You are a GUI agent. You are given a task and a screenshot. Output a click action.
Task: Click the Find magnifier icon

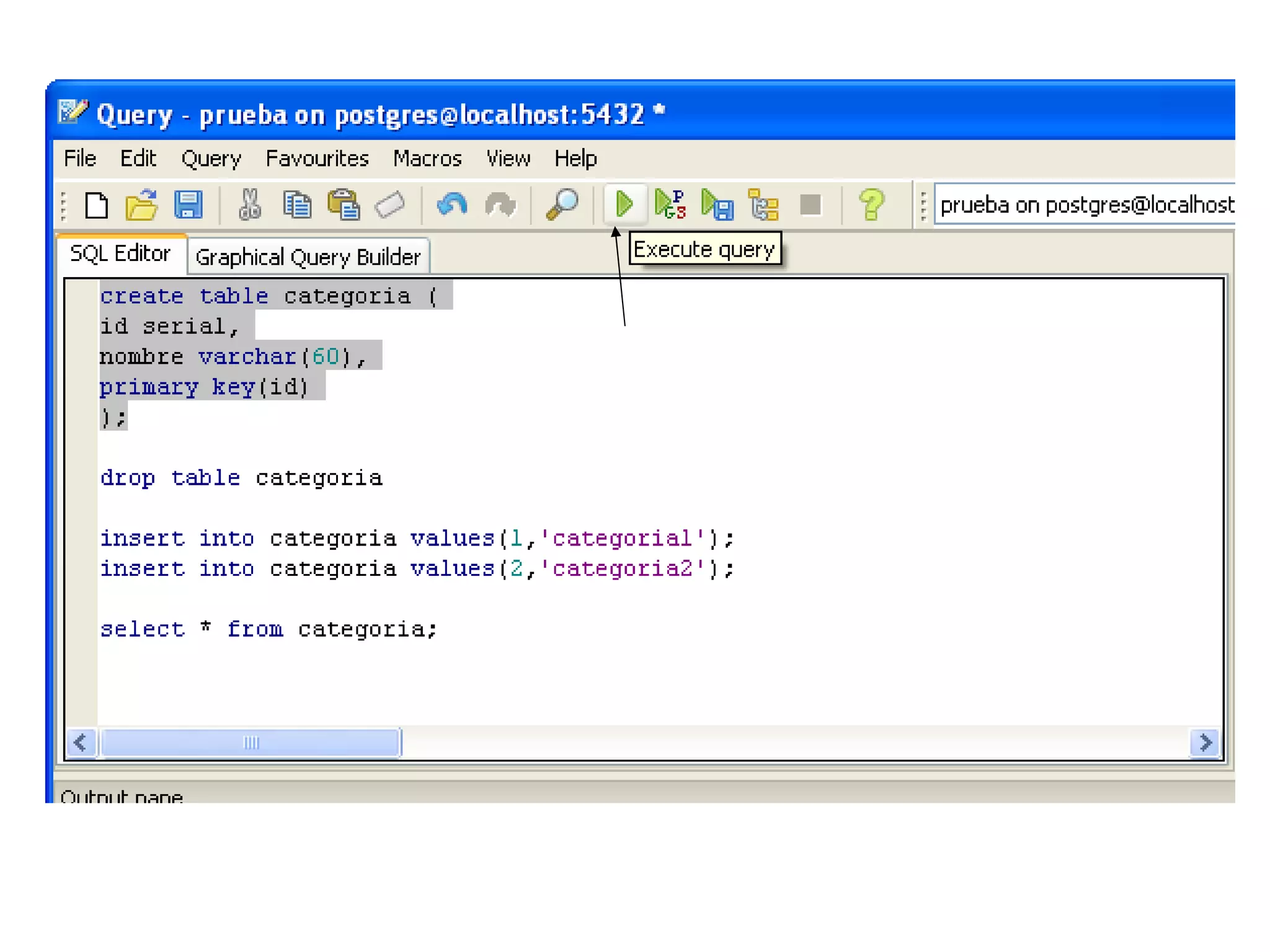tap(562, 205)
